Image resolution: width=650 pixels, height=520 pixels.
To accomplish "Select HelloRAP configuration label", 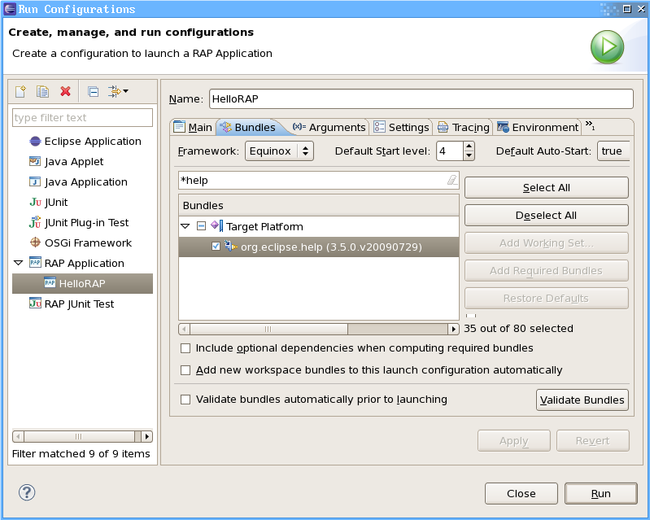I will pyautogui.click(x=82, y=284).
